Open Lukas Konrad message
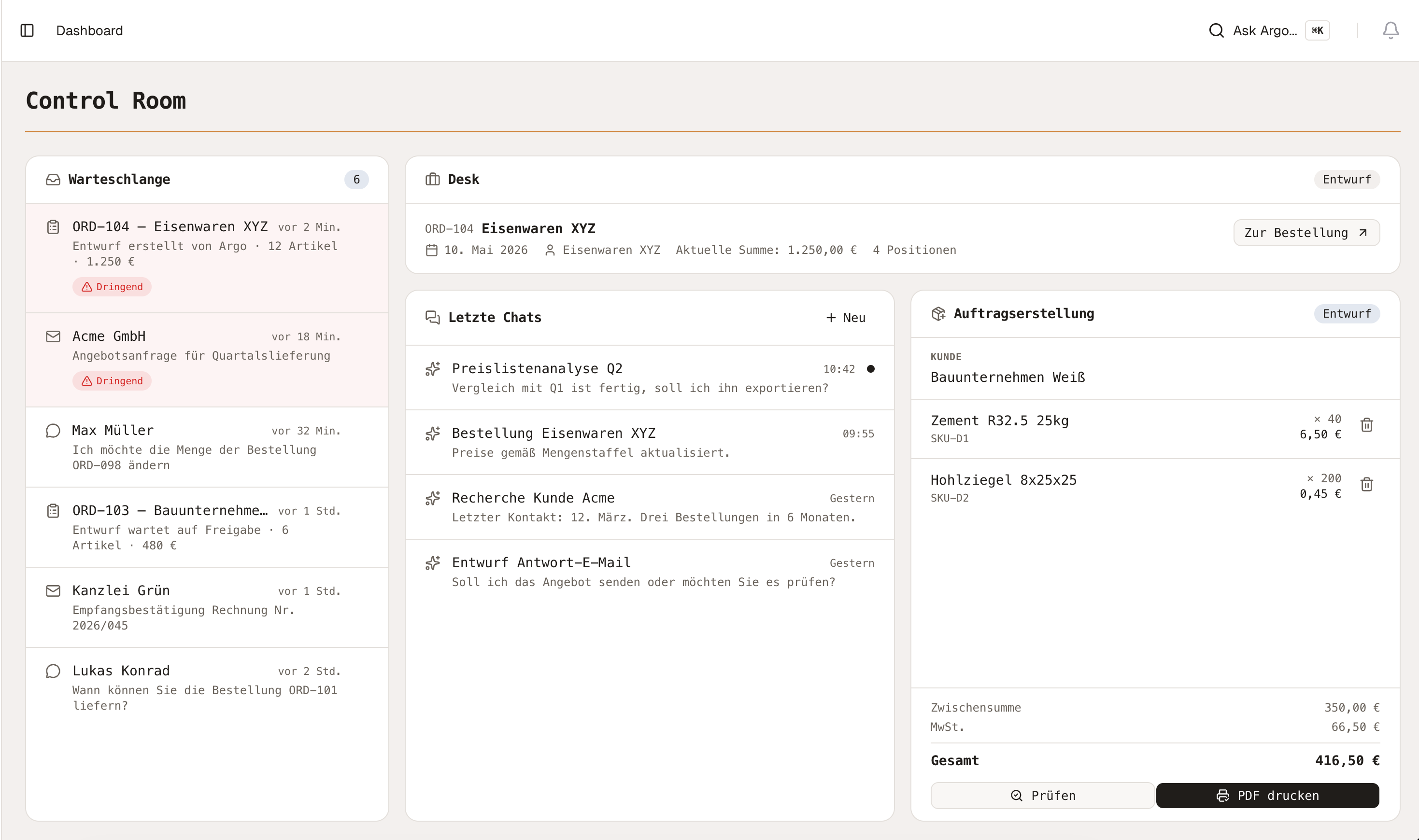The height and width of the screenshot is (840, 1419). pyautogui.click(x=207, y=688)
